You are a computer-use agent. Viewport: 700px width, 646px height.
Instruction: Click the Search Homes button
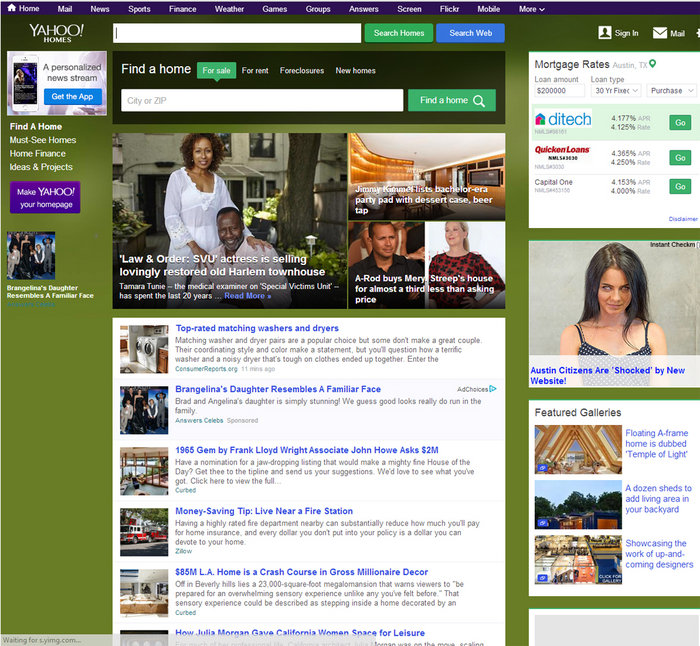[399, 33]
